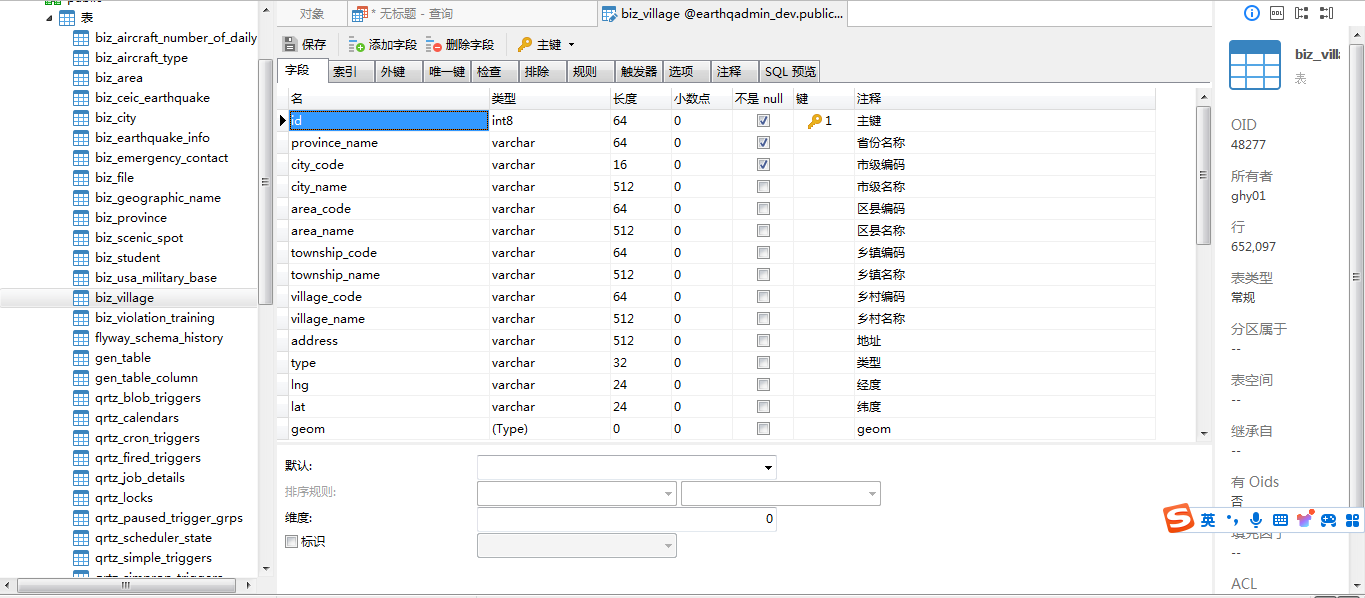
Task: Enable the 标识 (identity) checkbox
Action: pyautogui.click(x=292, y=542)
